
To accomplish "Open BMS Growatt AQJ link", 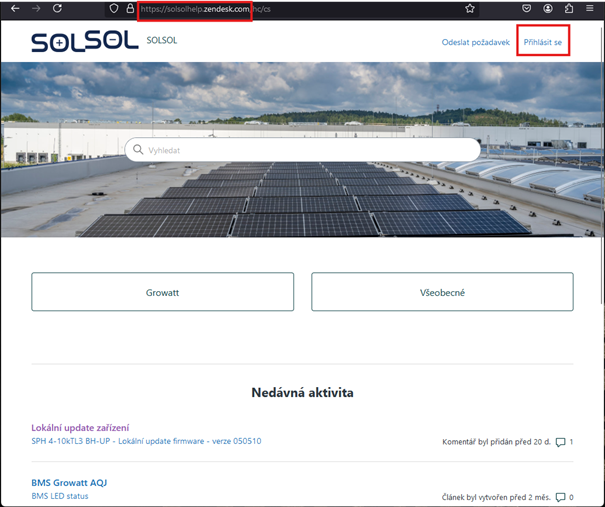I will point(69,483).
